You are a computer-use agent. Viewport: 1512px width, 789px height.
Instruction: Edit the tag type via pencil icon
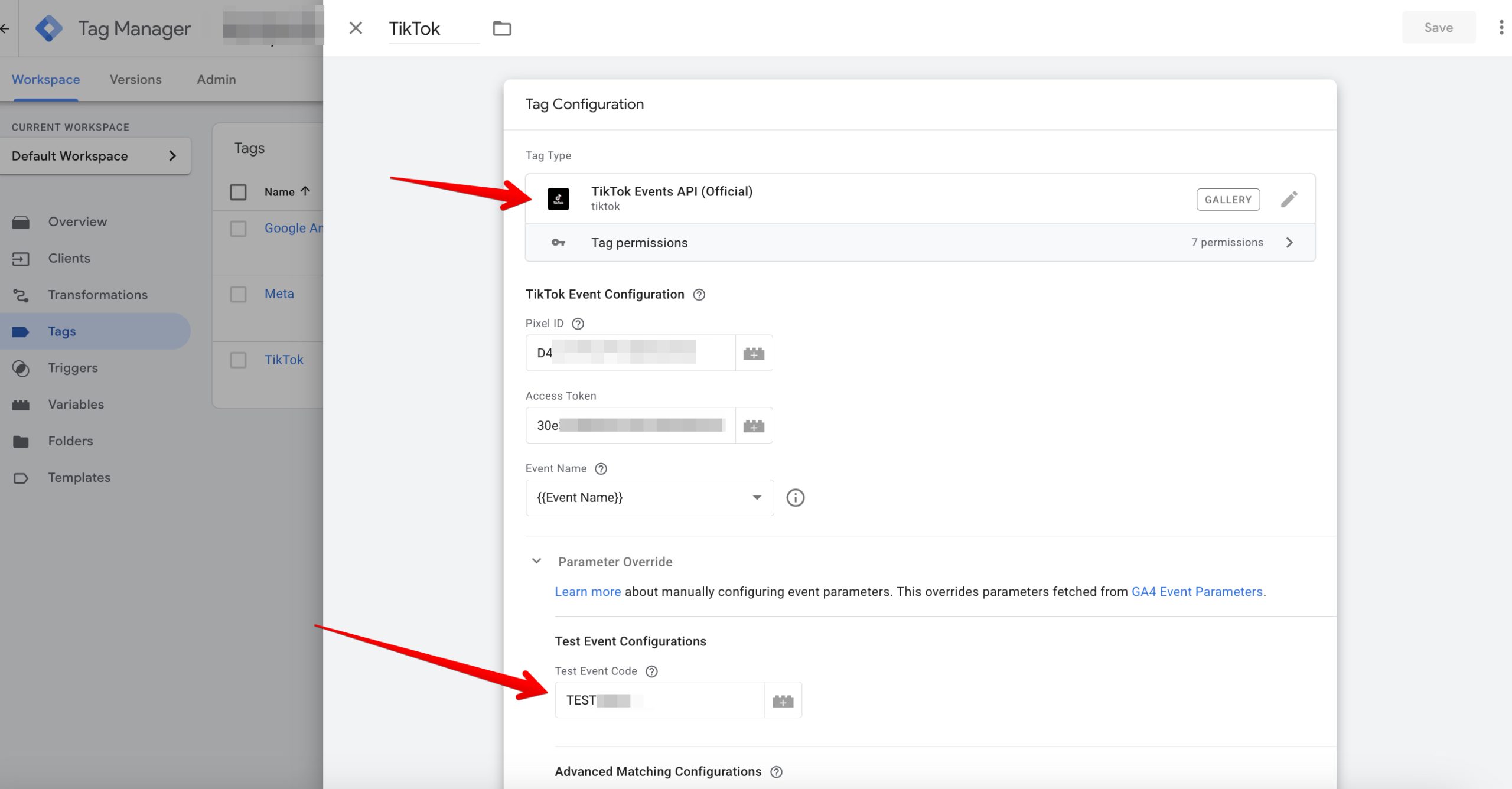click(x=1289, y=199)
